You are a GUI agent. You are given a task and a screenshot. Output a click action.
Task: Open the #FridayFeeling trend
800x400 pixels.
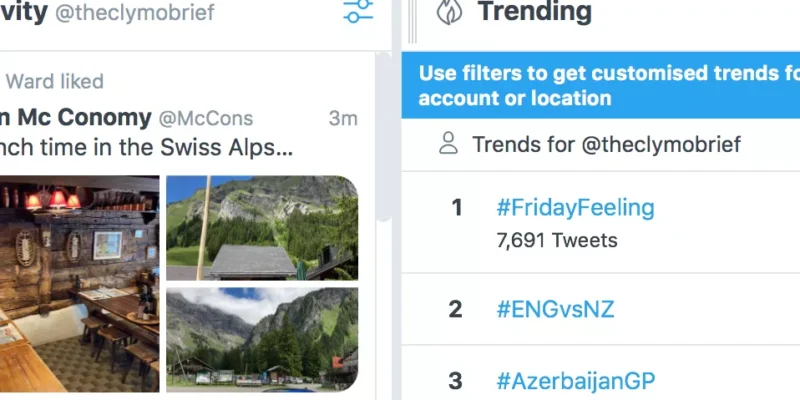(575, 208)
